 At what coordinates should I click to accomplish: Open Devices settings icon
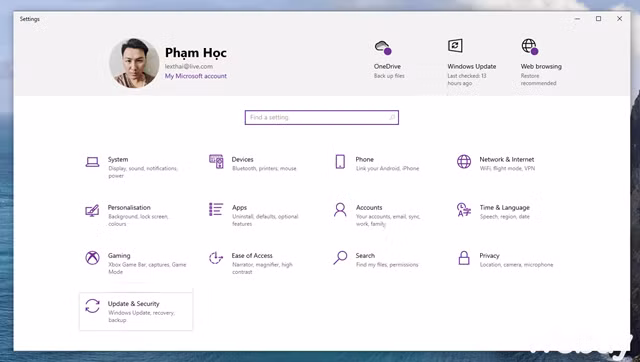click(216, 162)
